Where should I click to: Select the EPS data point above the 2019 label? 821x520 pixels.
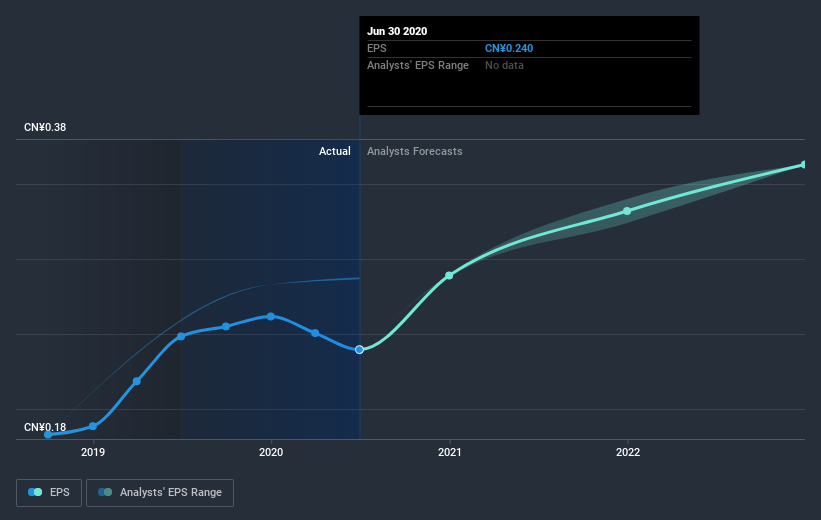point(93,426)
